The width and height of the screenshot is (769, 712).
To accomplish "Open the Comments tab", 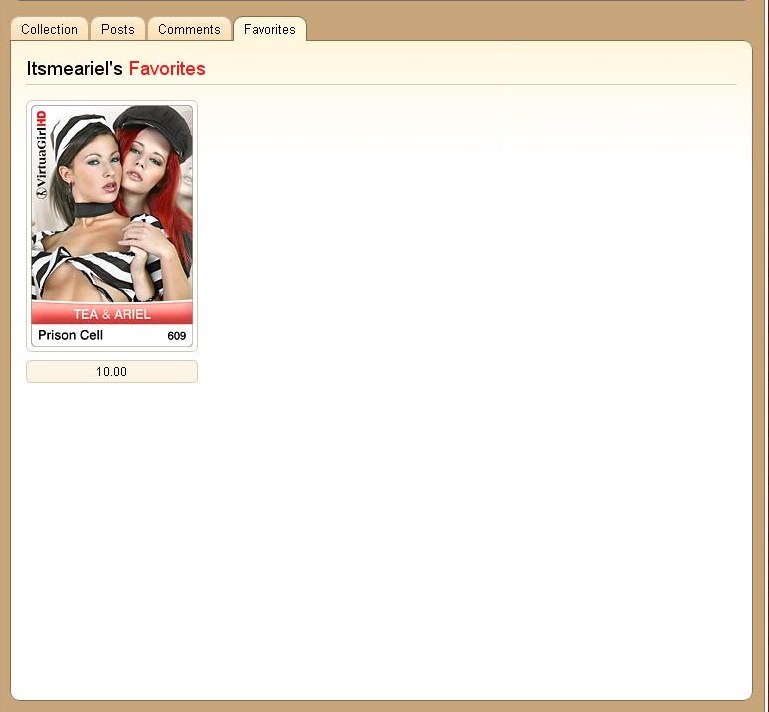I will pyautogui.click(x=189, y=29).
